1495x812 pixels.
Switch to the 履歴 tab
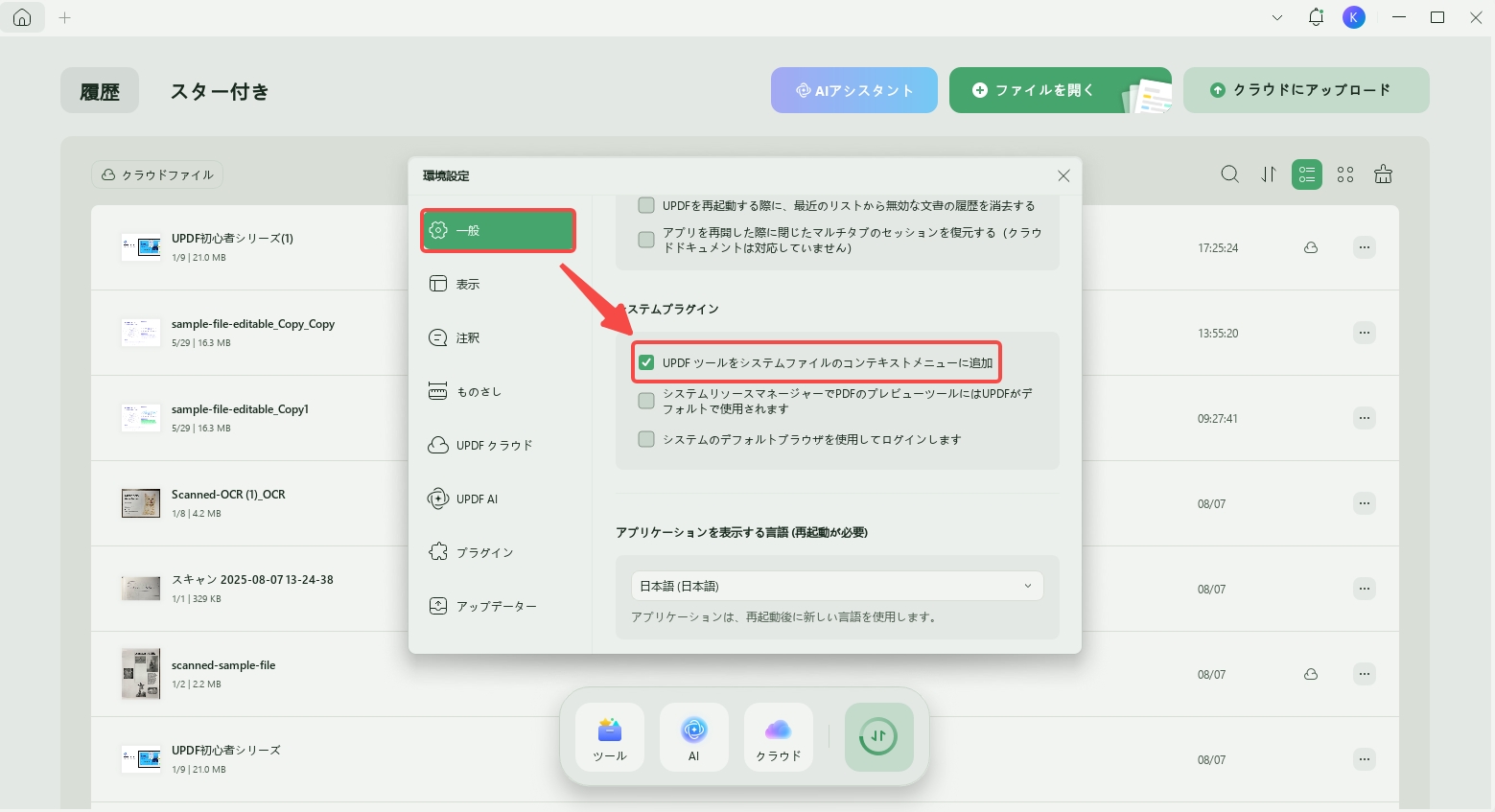(x=100, y=90)
